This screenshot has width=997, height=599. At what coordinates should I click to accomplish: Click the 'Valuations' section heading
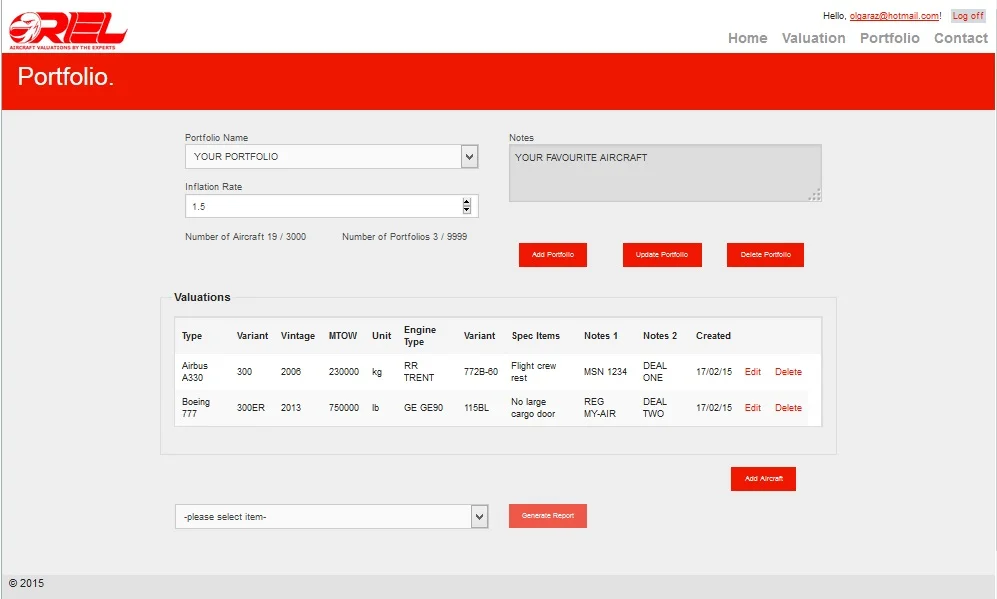[202, 297]
